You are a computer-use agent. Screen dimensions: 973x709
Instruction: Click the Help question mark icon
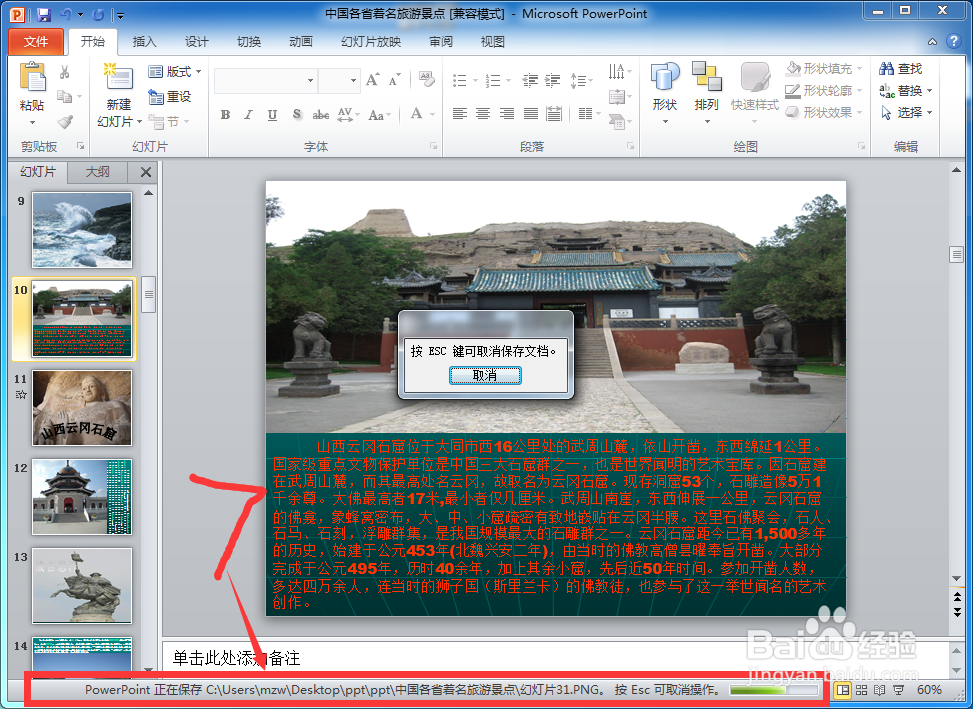(x=954, y=42)
